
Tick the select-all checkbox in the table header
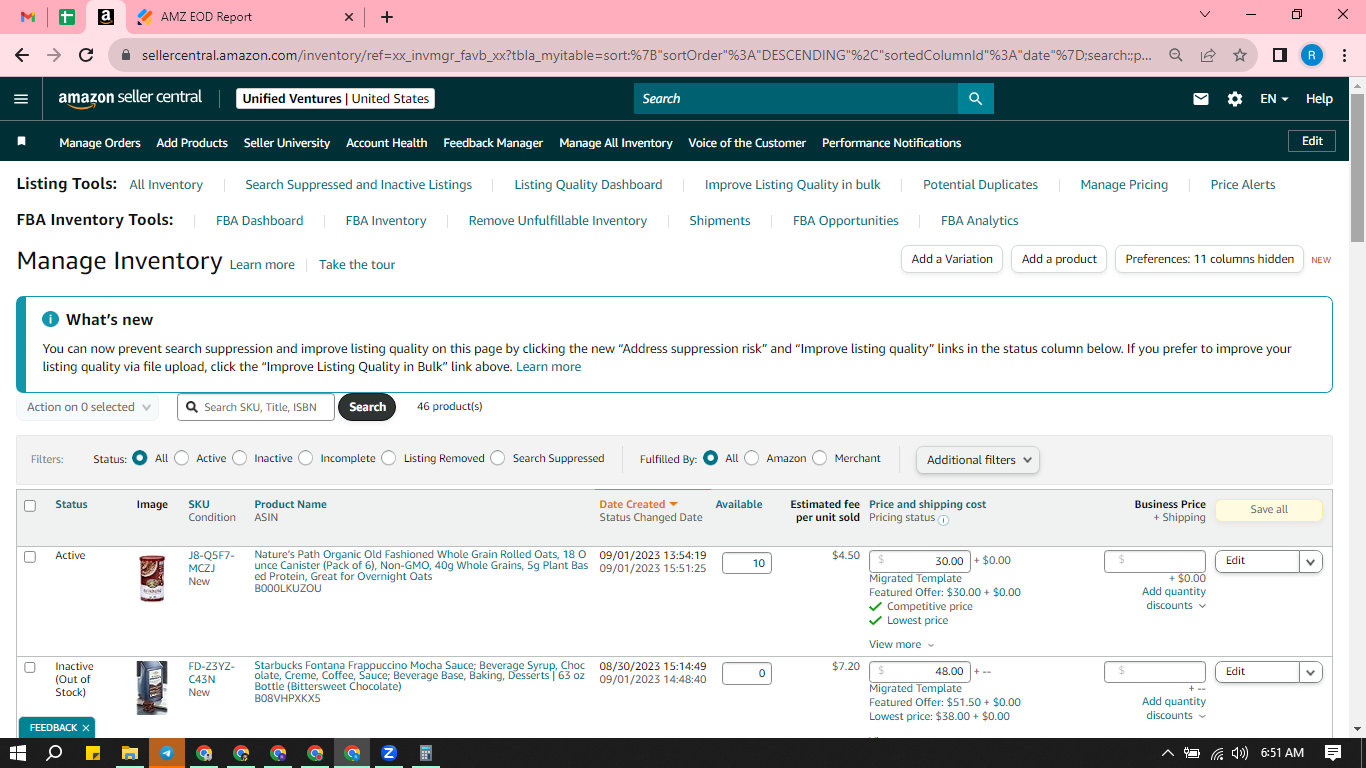30,506
